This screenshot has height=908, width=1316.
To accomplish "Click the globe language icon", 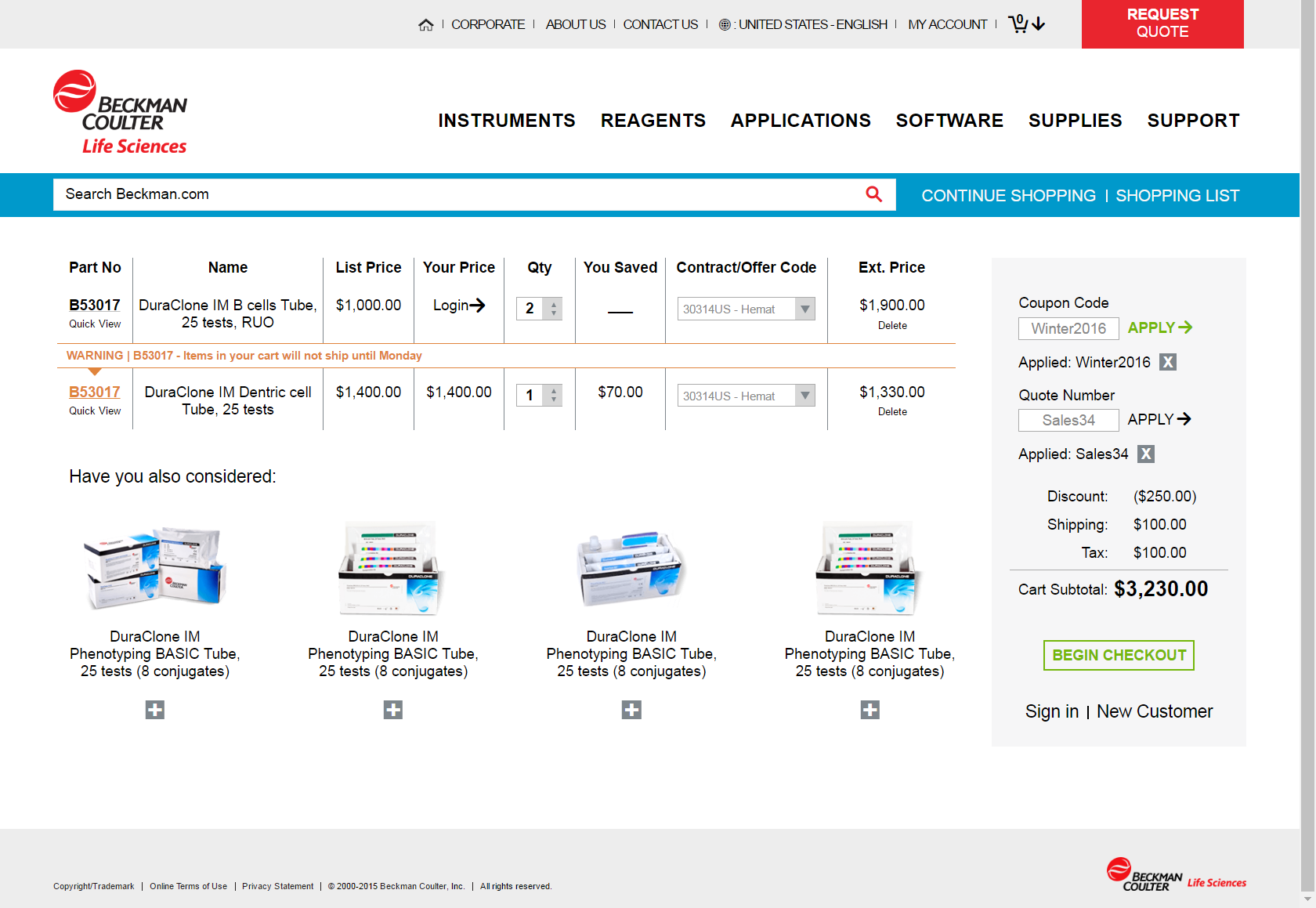I will [x=725, y=24].
